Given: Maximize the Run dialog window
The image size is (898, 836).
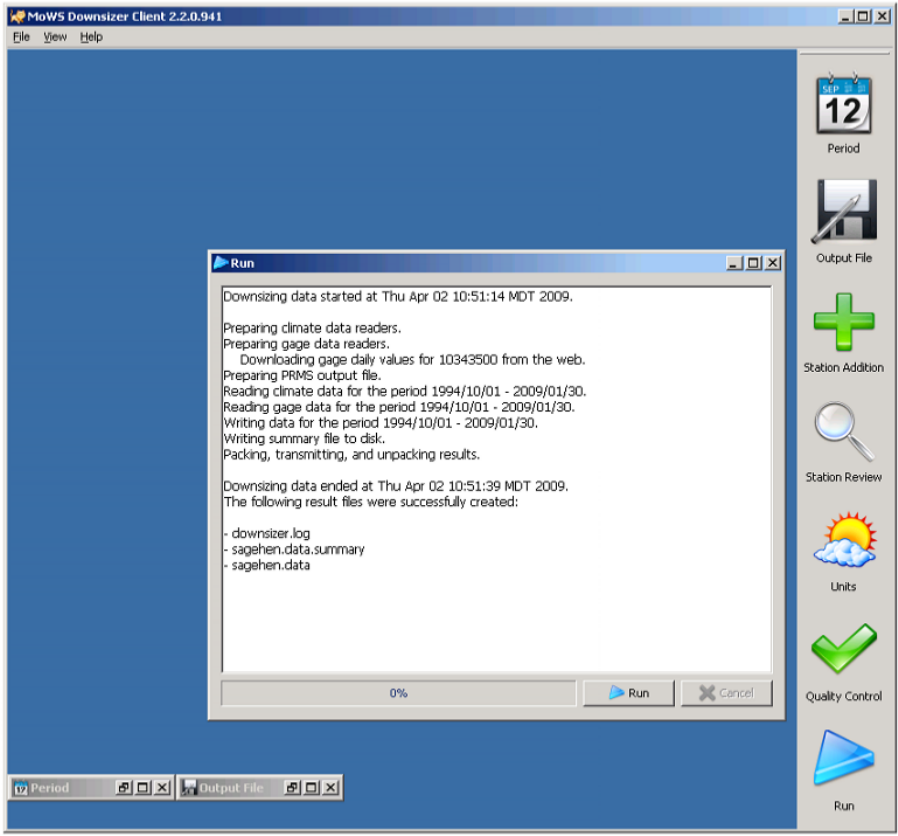Looking at the screenshot, I should tap(754, 263).
